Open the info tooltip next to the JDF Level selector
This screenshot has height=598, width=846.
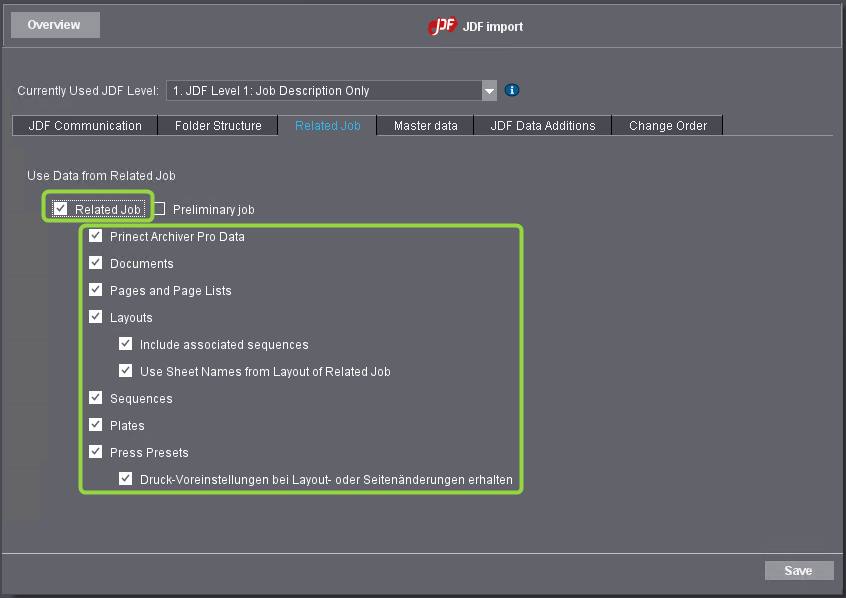512,90
